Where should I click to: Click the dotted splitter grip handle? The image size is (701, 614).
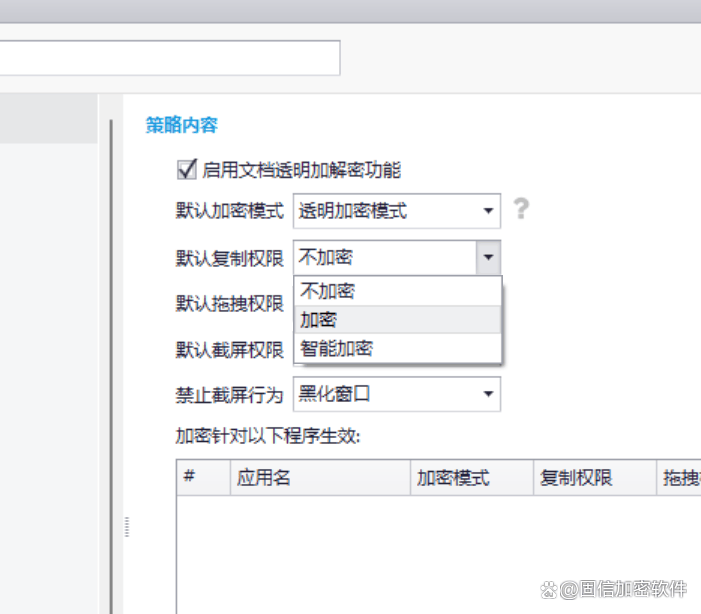(x=126, y=527)
